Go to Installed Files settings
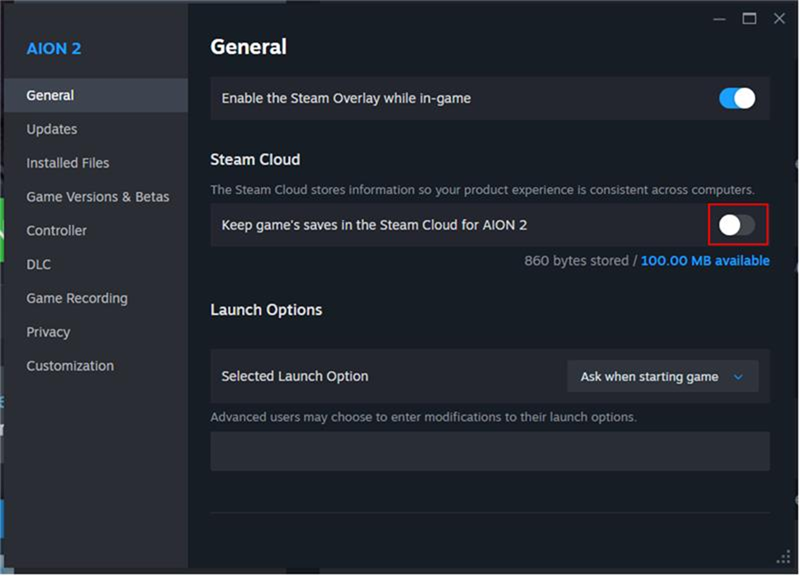This screenshot has height=576, width=800. pos(68,163)
